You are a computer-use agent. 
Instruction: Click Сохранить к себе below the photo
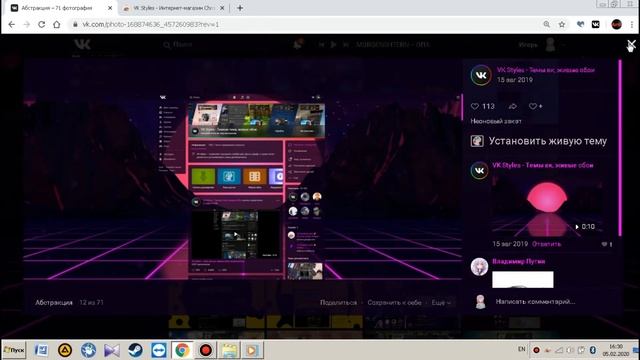394,302
